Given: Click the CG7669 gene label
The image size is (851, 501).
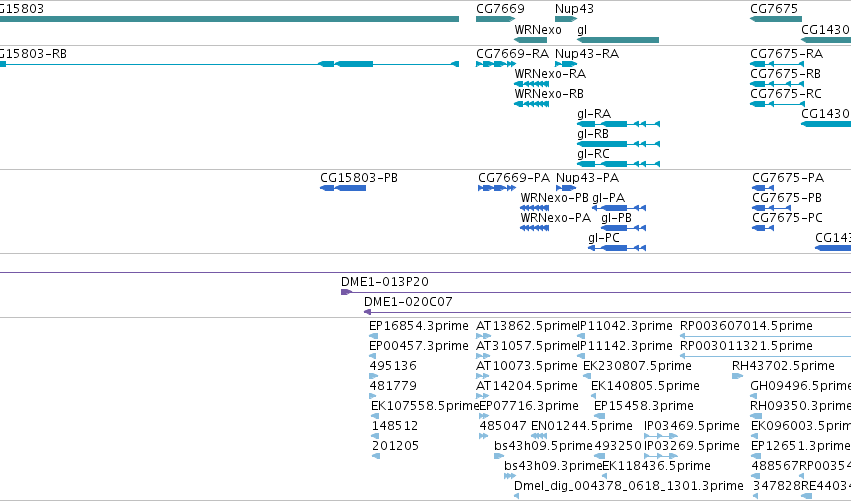Looking at the screenshot, I should pos(500,9).
